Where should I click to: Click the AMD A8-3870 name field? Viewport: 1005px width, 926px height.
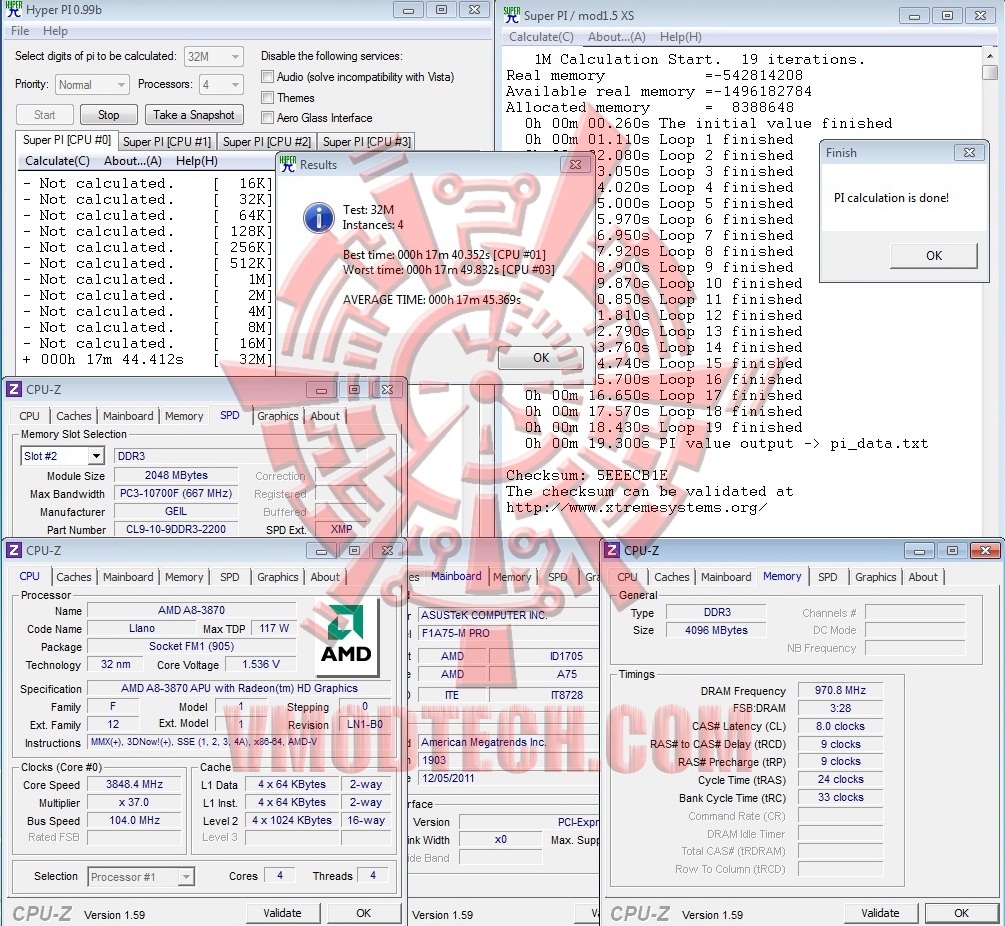point(192,610)
